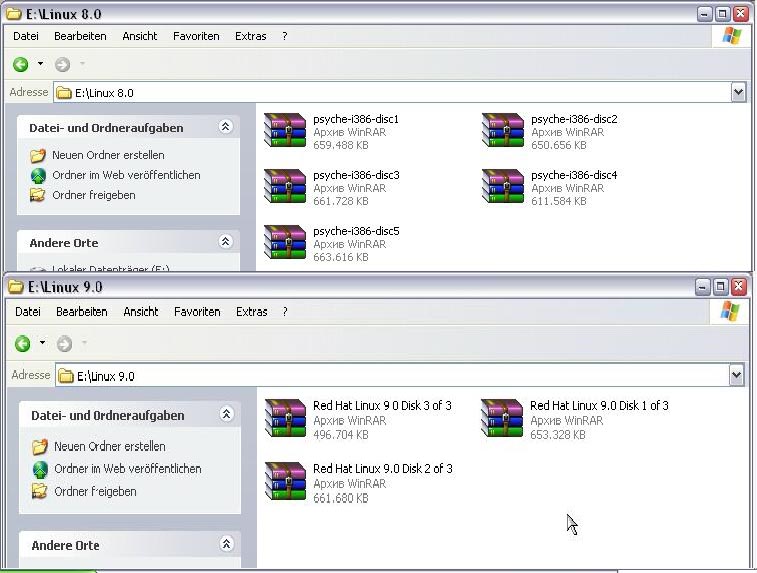The image size is (757, 573).
Task: Click the Windows flag logo in Linux 9.0 window
Action: click(x=729, y=311)
